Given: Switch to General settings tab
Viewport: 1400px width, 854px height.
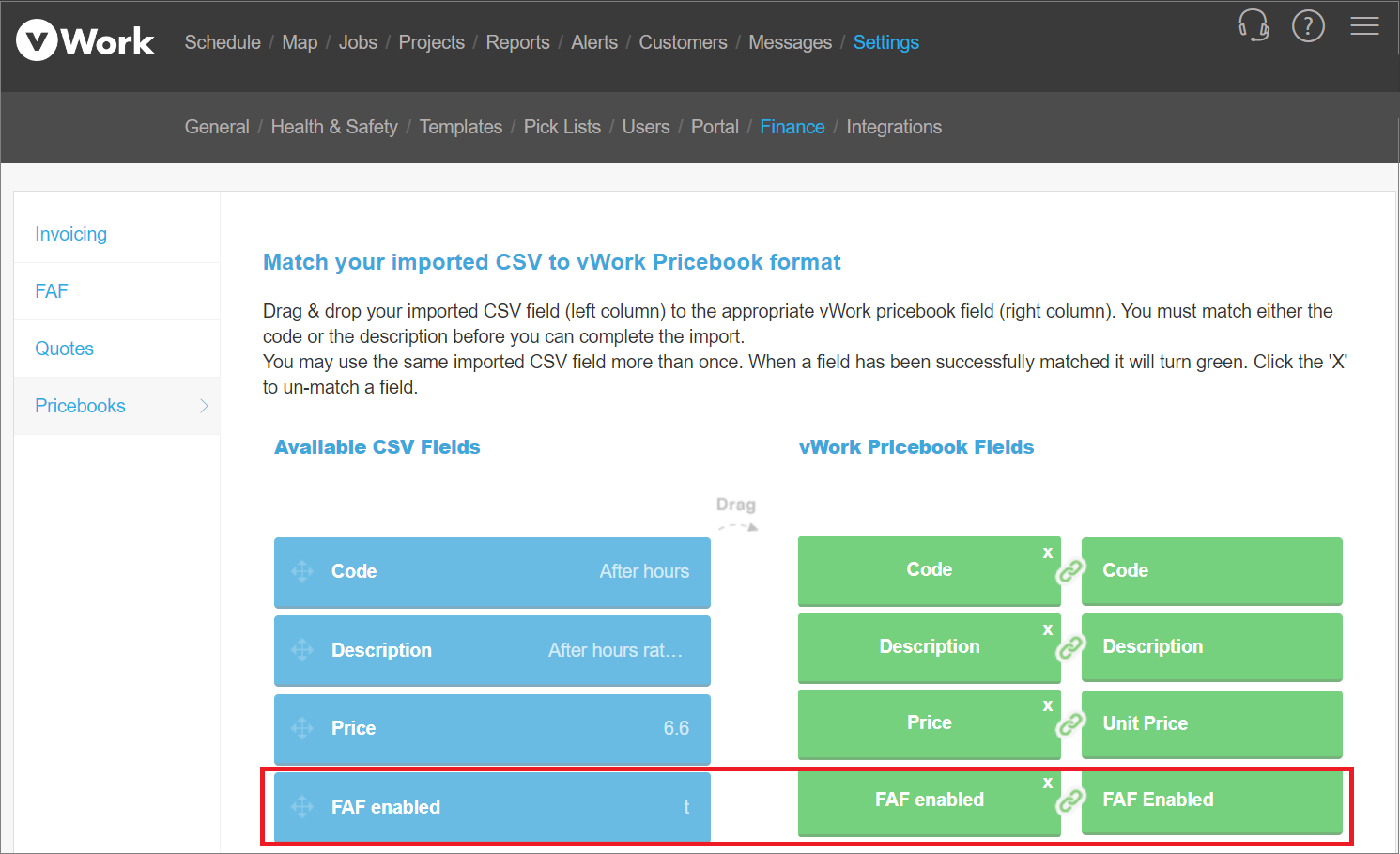Looking at the screenshot, I should [217, 127].
